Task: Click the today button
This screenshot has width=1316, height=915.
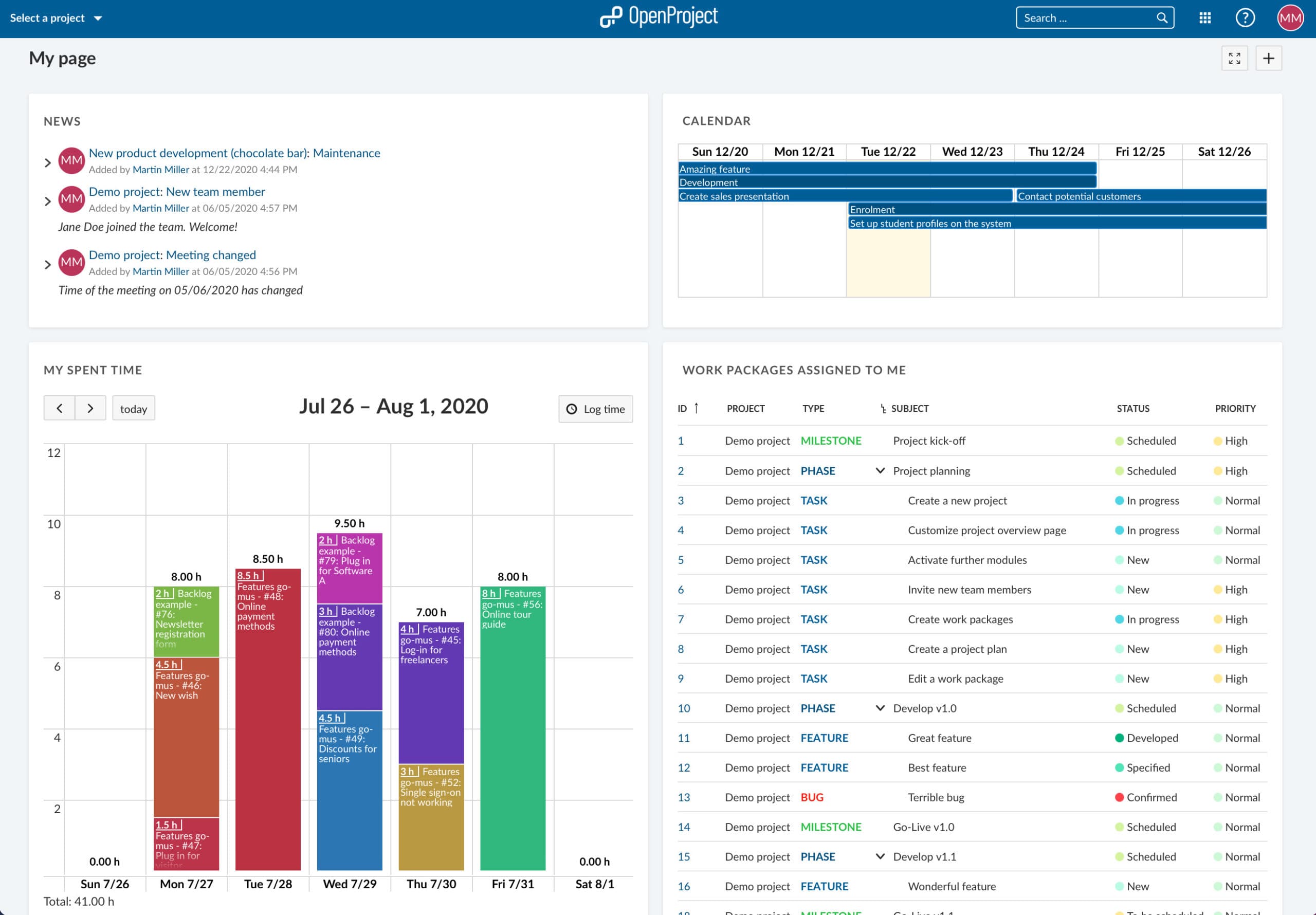Action: pyautogui.click(x=134, y=409)
